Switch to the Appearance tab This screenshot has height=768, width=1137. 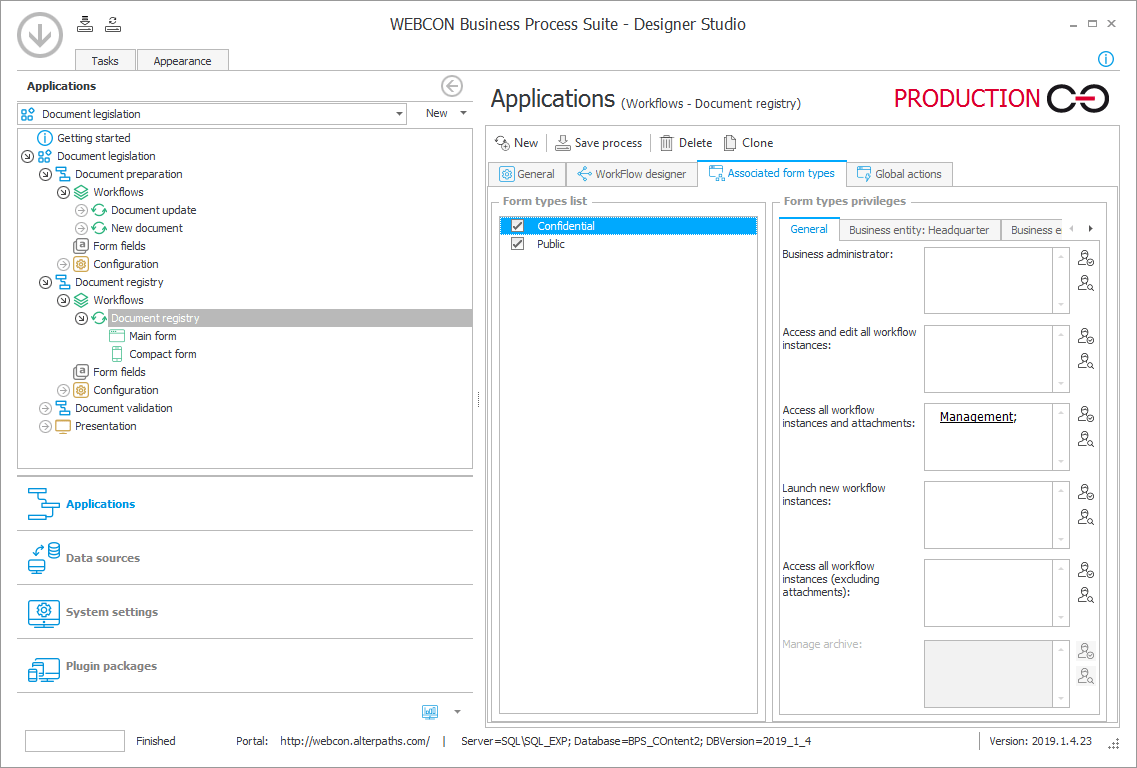click(x=183, y=60)
